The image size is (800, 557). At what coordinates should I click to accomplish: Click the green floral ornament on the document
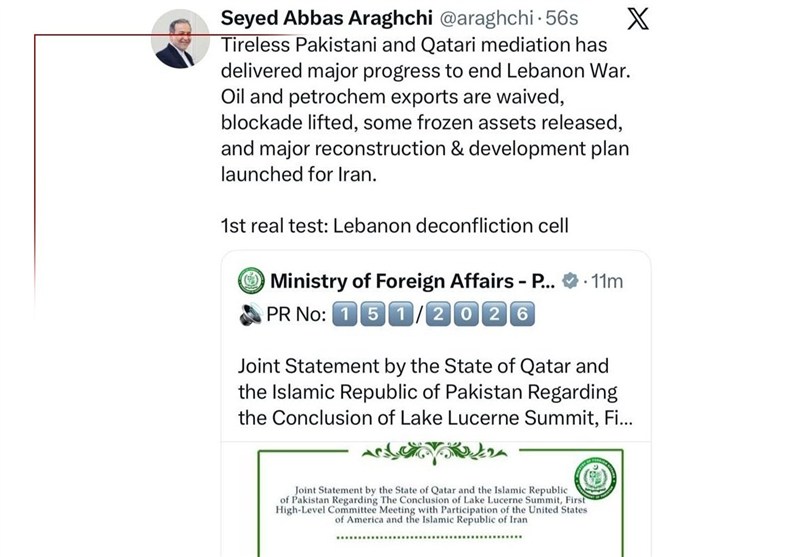click(x=434, y=451)
